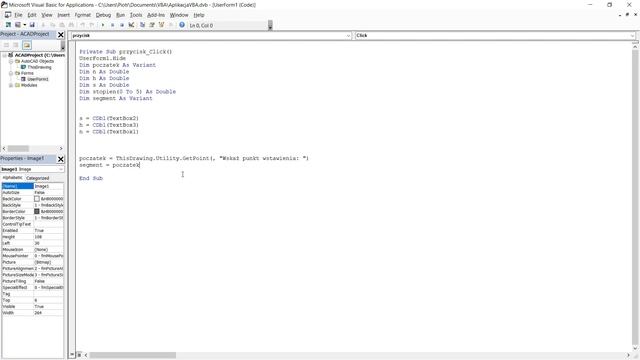The image size is (640, 360).
Task: Select the Picture property row
Action: 33,262
